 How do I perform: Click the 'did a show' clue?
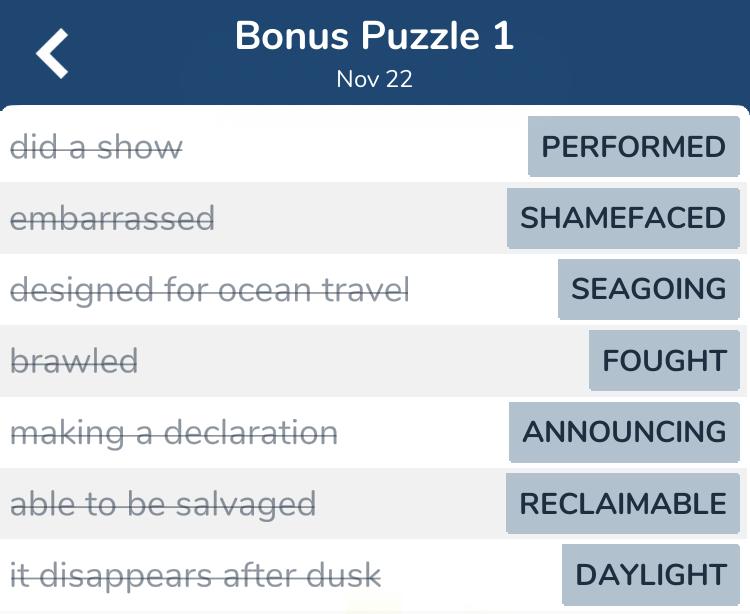click(x=96, y=147)
